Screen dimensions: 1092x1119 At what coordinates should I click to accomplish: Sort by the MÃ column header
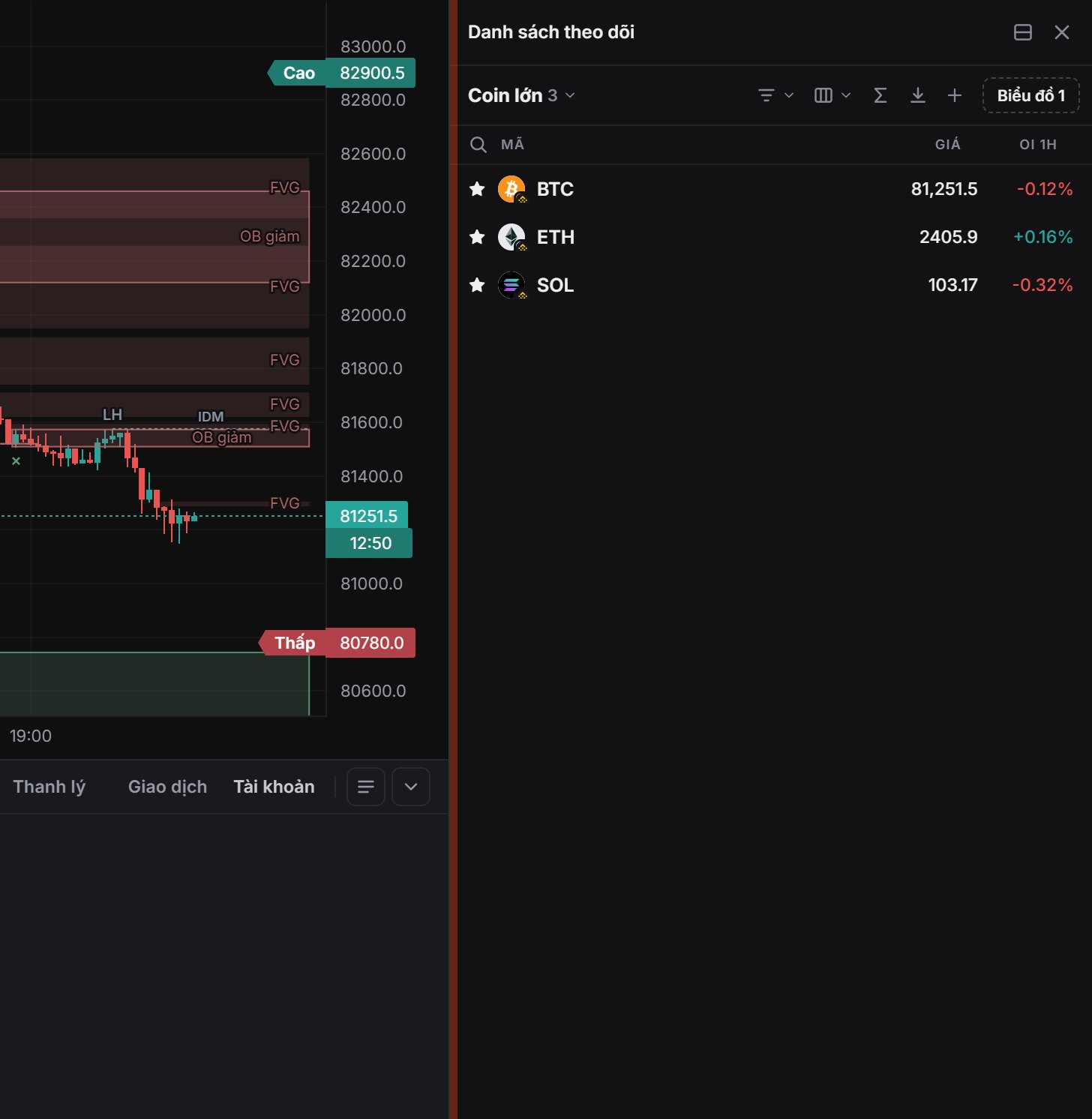coord(512,145)
